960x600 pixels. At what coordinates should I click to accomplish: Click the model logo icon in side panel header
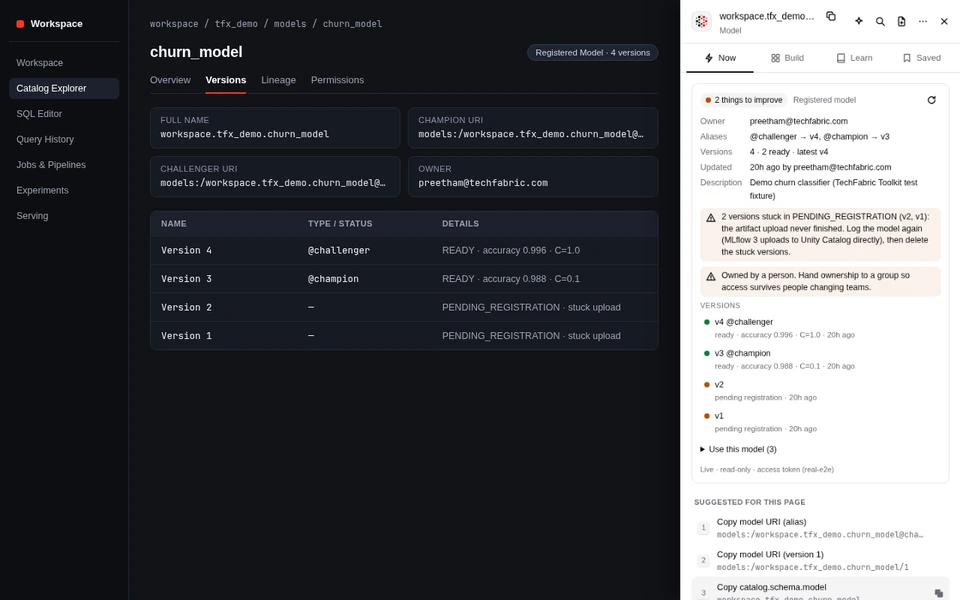tap(701, 21)
